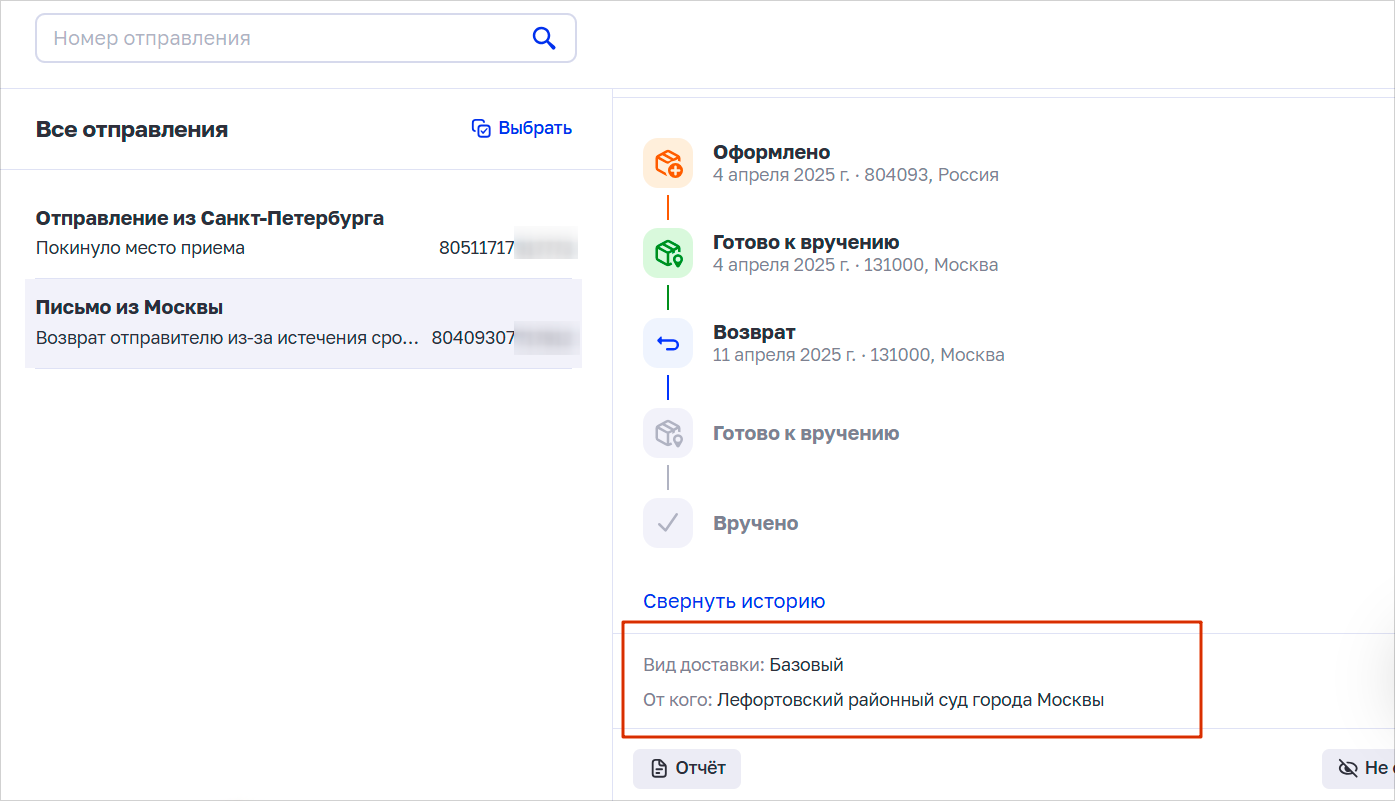Click the magnifier search icon
The image size is (1395, 801).
pos(543,39)
